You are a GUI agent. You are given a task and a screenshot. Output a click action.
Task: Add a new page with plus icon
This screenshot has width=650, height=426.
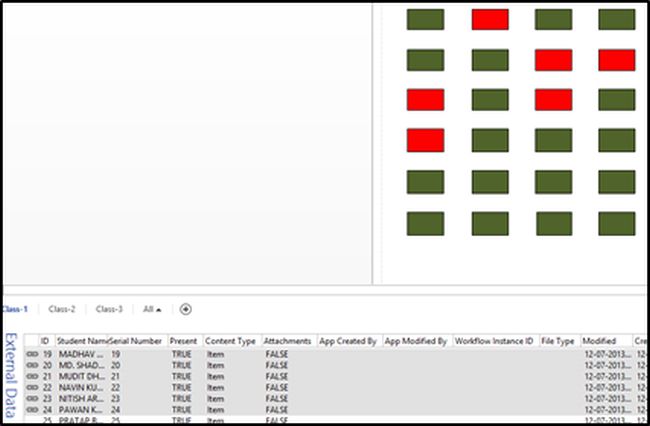tap(185, 309)
